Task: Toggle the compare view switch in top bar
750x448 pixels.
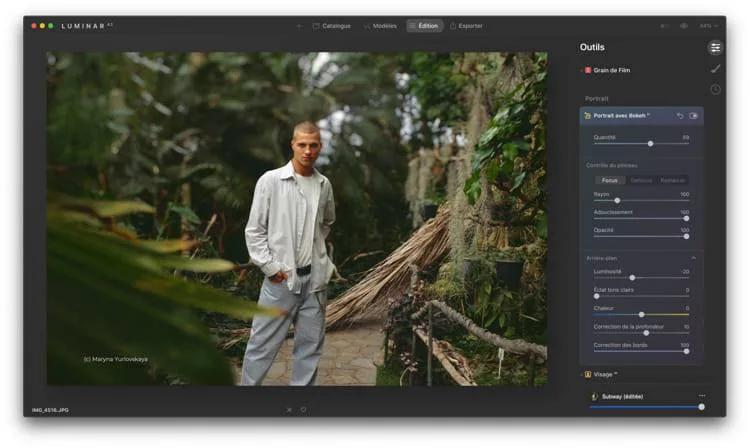Action: click(665, 26)
